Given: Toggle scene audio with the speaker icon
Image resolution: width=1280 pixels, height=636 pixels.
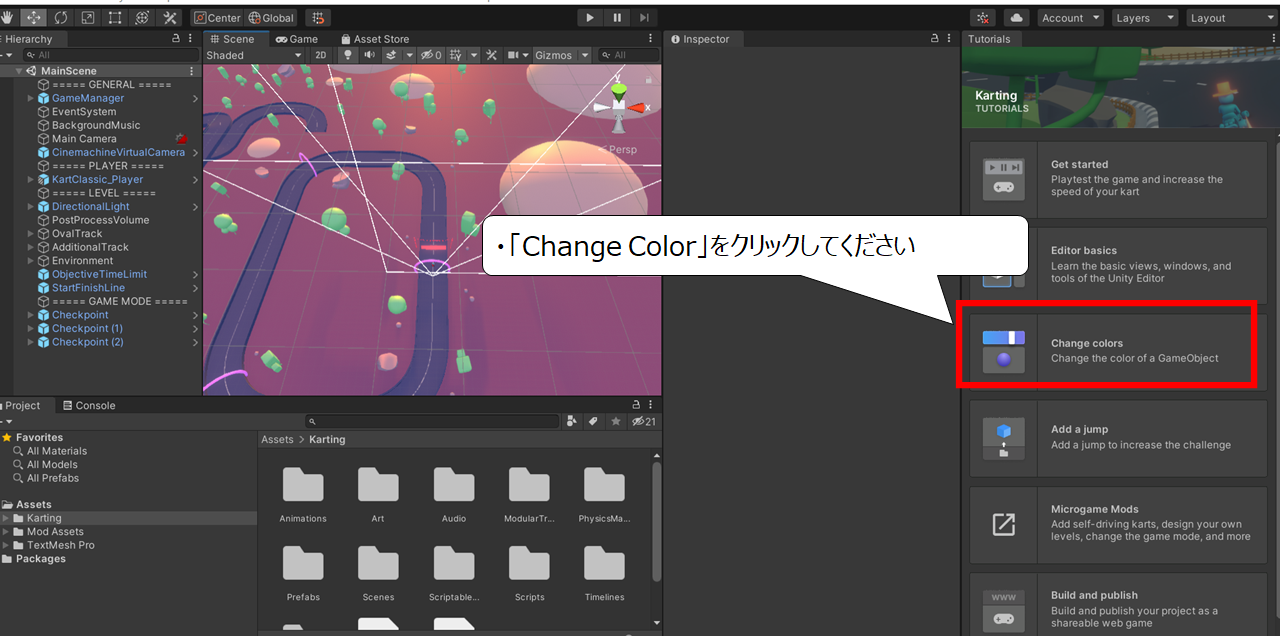Looking at the screenshot, I should (370, 55).
